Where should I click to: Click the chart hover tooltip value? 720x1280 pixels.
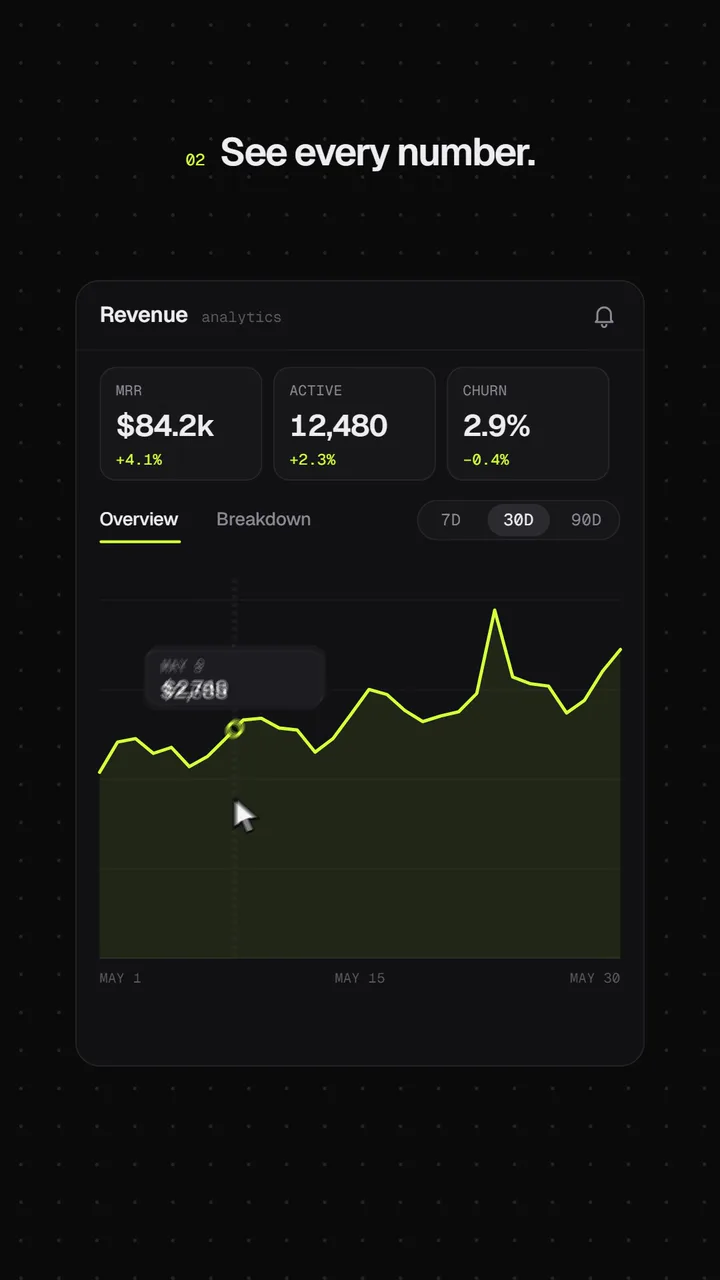(195, 689)
